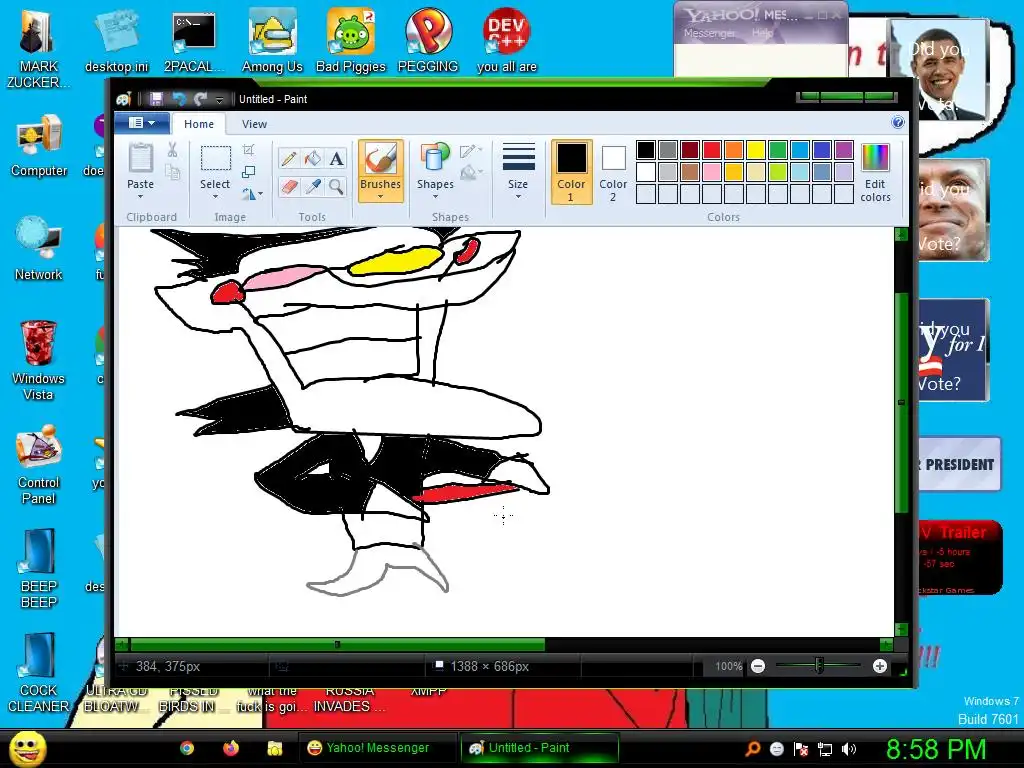Click the vertical canvas scrollbar
Image resolution: width=1024 pixels, height=768 pixels.
pyautogui.click(x=901, y=402)
